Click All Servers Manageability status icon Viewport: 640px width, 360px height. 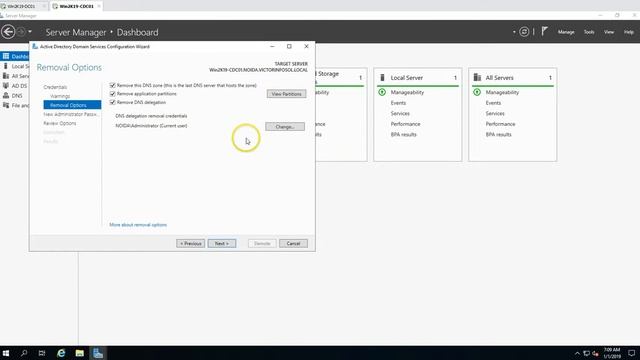(477, 92)
